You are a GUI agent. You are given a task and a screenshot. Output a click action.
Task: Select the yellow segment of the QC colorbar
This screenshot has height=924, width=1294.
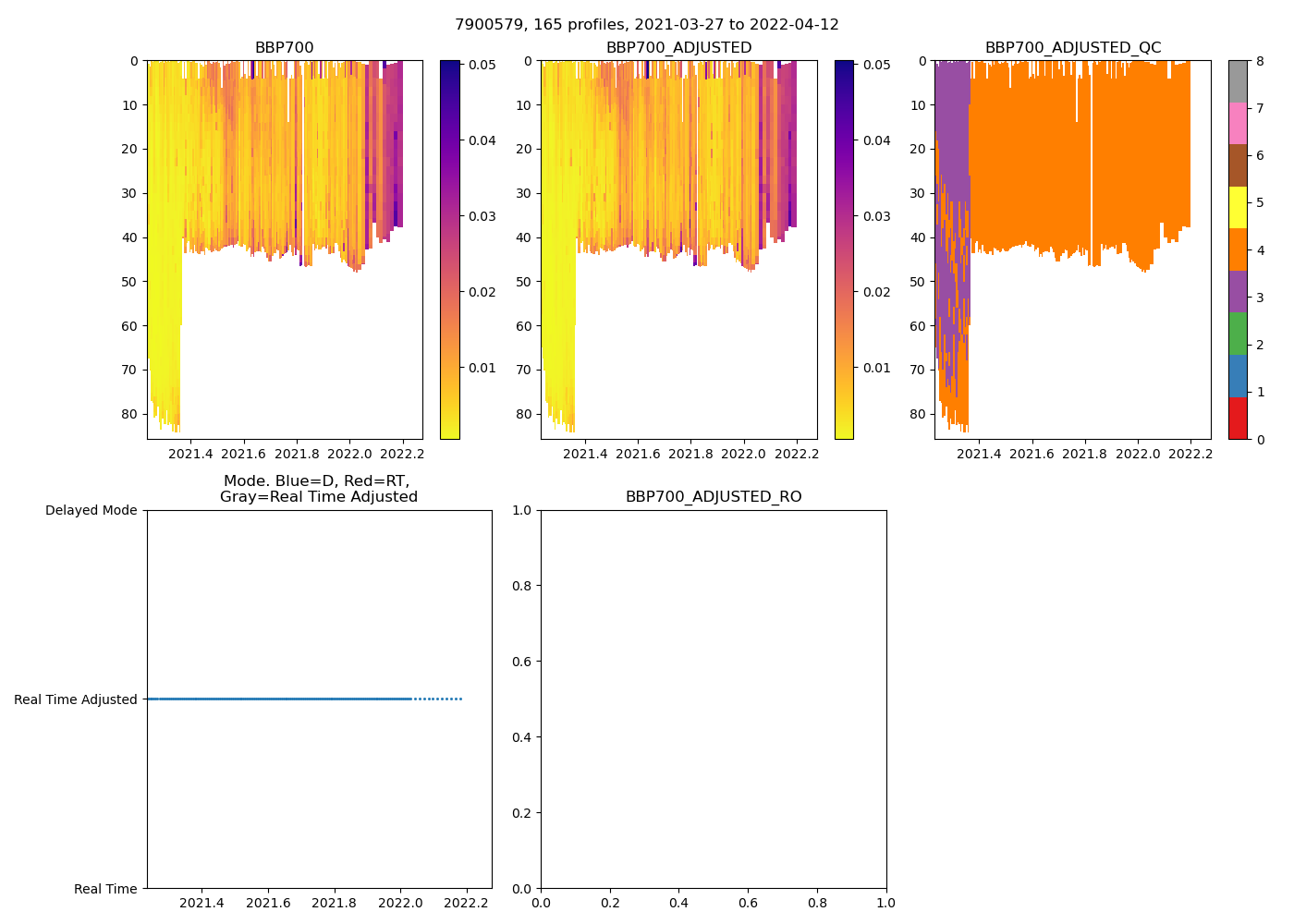coord(1238,207)
